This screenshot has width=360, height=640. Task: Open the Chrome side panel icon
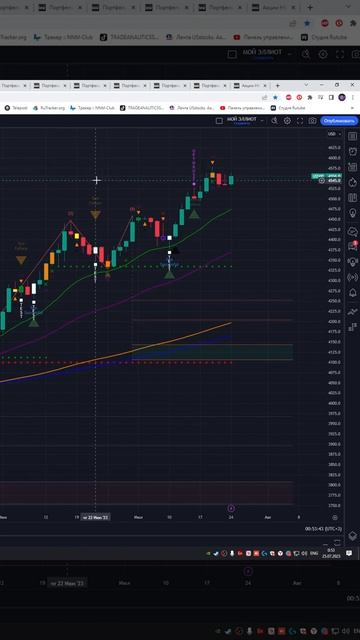[x=331, y=97]
